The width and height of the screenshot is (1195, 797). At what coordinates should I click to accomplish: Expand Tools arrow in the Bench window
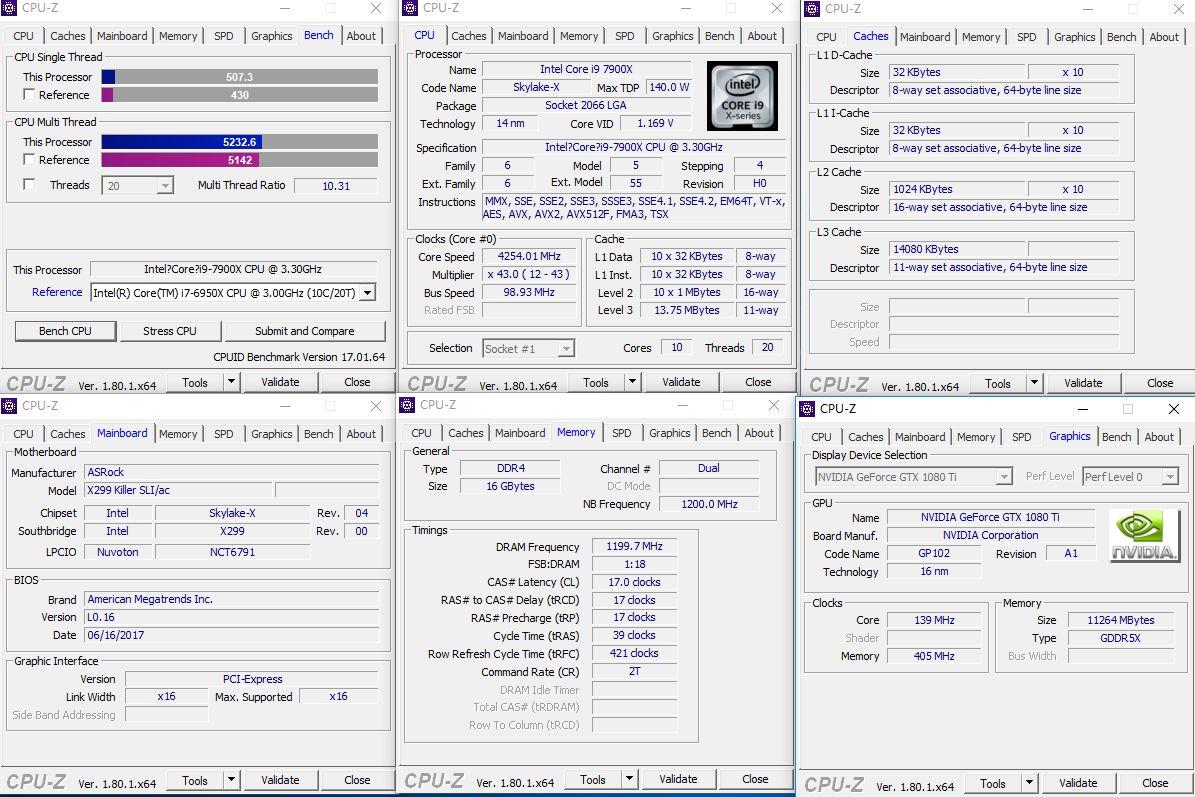(231, 382)
